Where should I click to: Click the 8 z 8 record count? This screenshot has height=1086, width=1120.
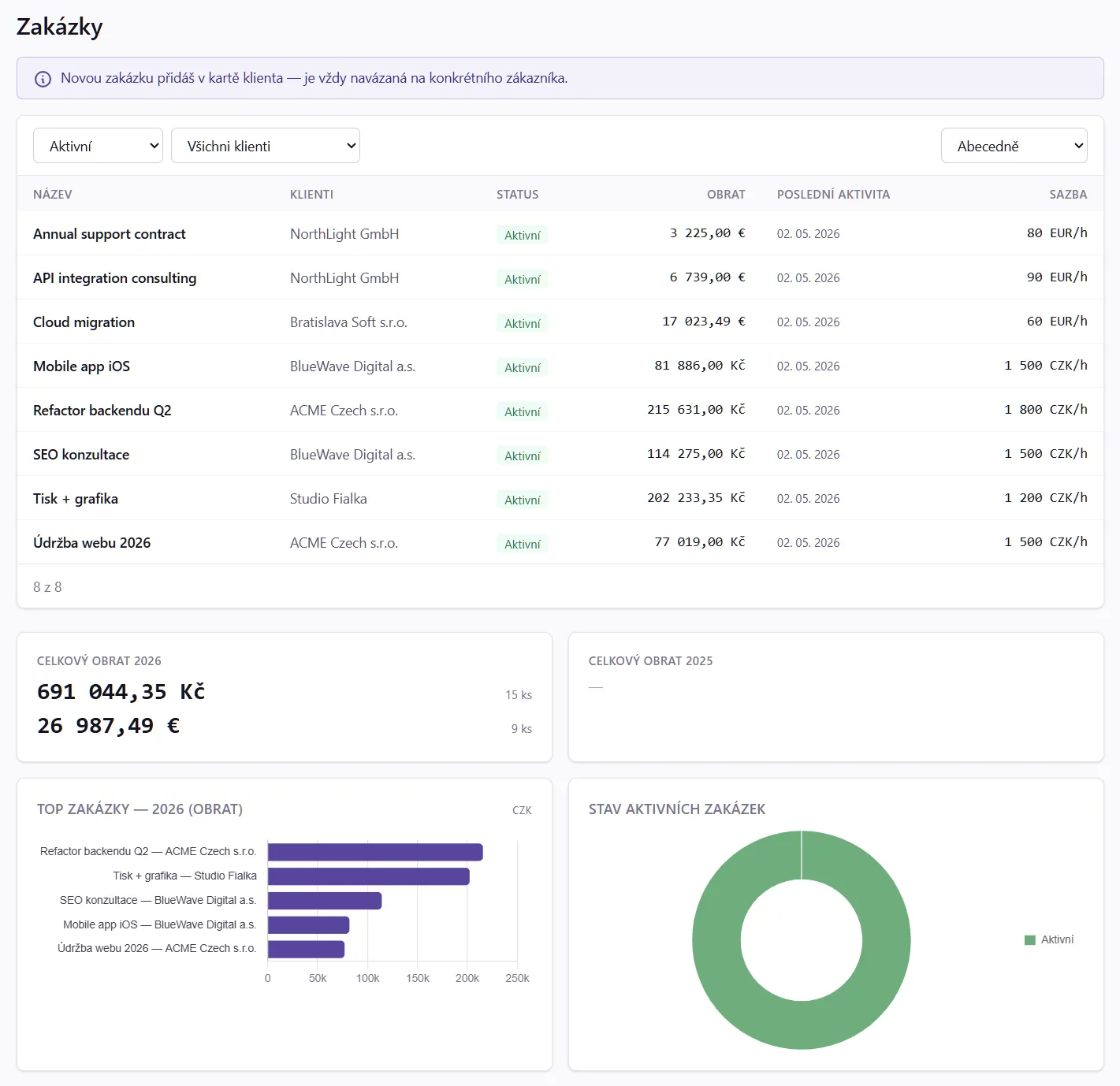[47, 587]
